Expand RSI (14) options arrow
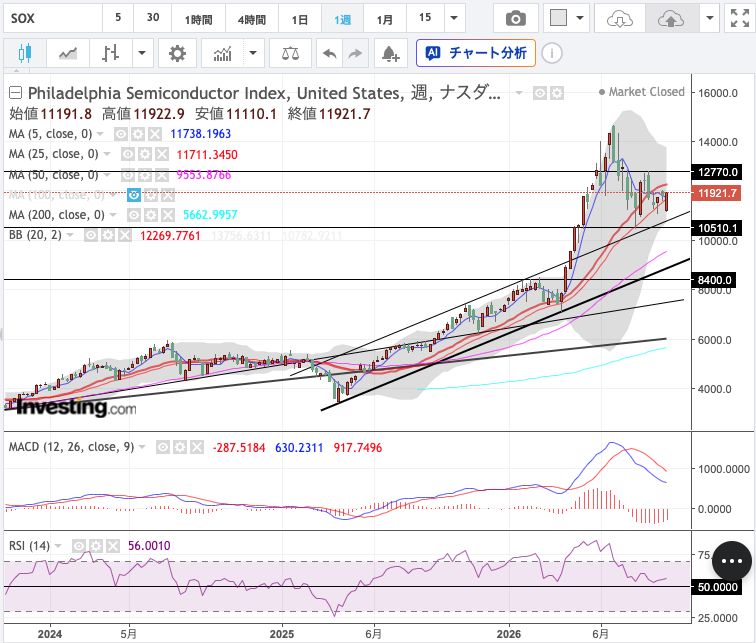 pyautogui.click(x=58, y=546)
